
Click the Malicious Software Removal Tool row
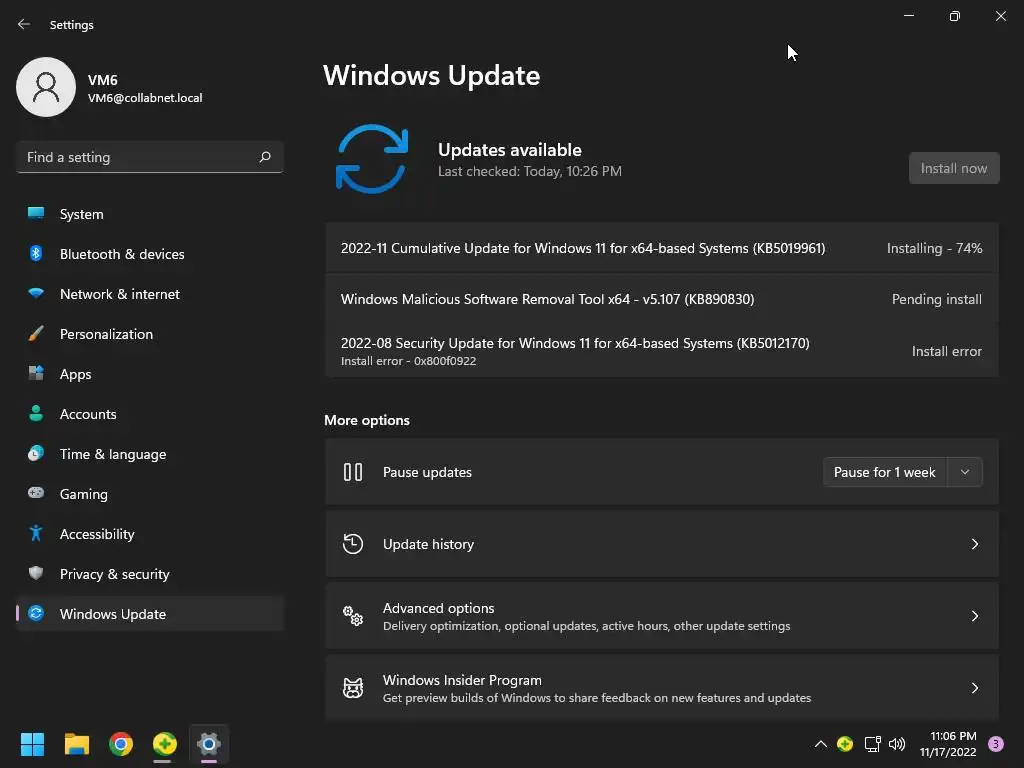point(662,299)
